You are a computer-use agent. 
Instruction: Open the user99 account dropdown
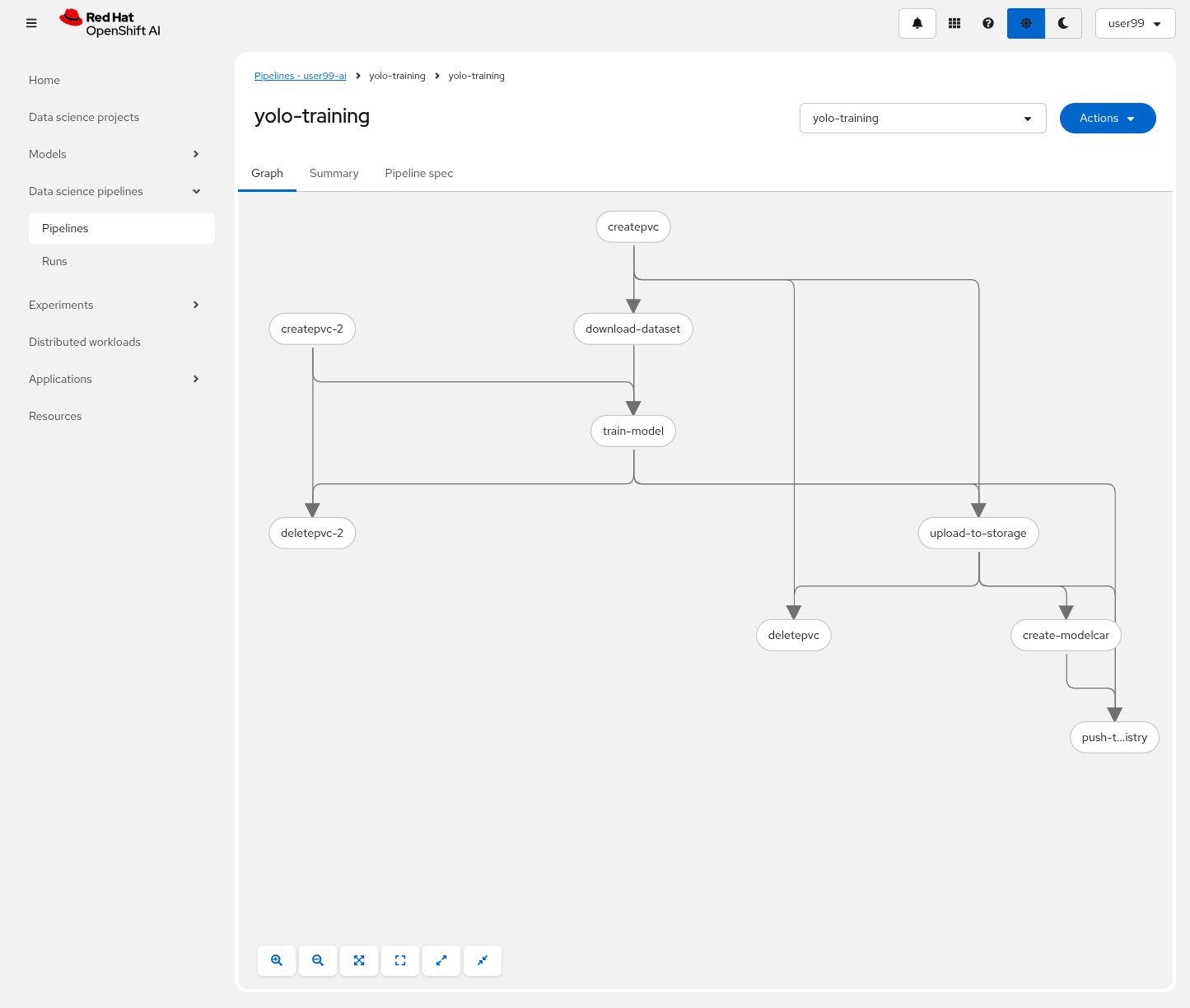(1135, 23)
